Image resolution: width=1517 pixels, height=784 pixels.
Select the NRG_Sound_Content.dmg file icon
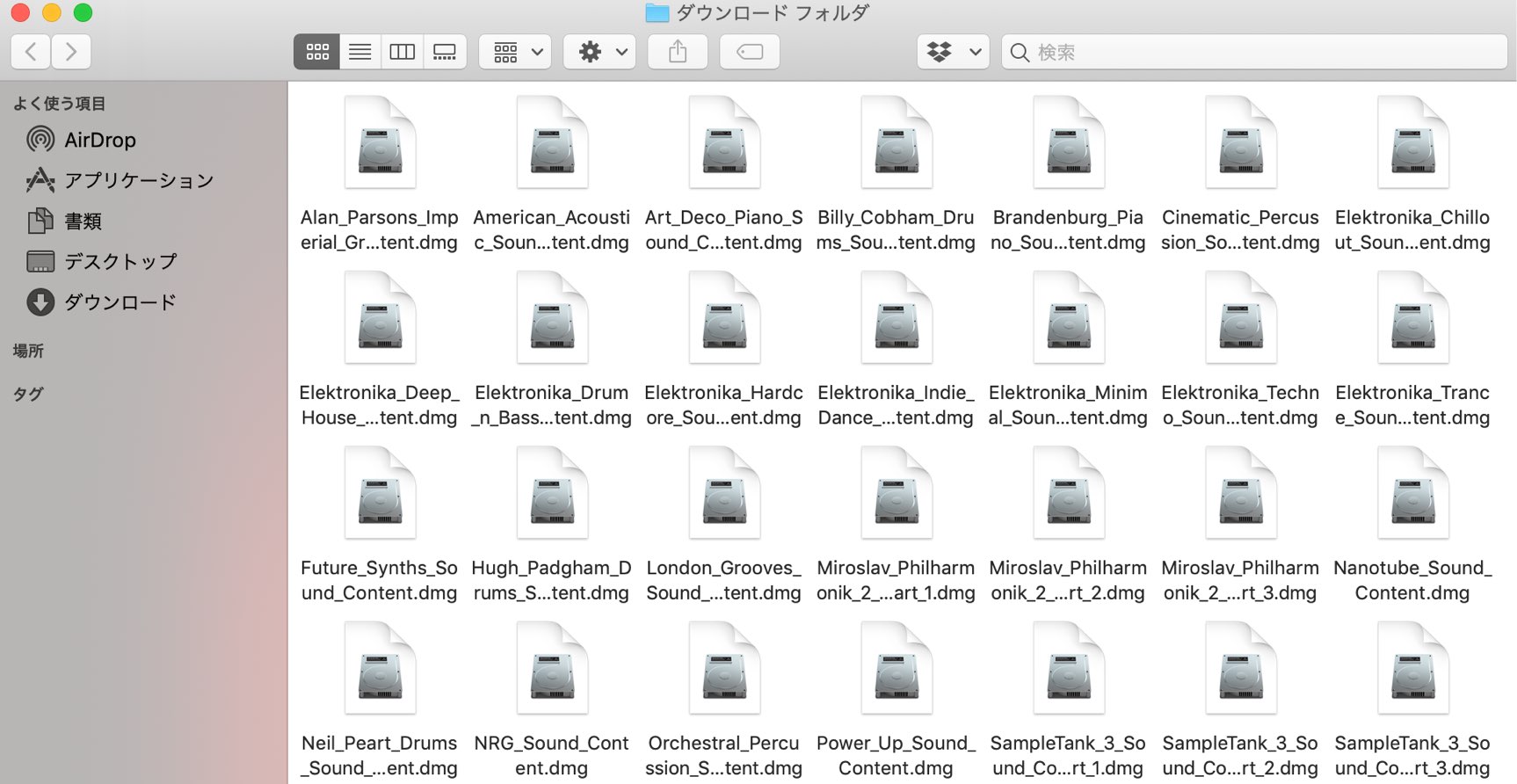point(552,668)
